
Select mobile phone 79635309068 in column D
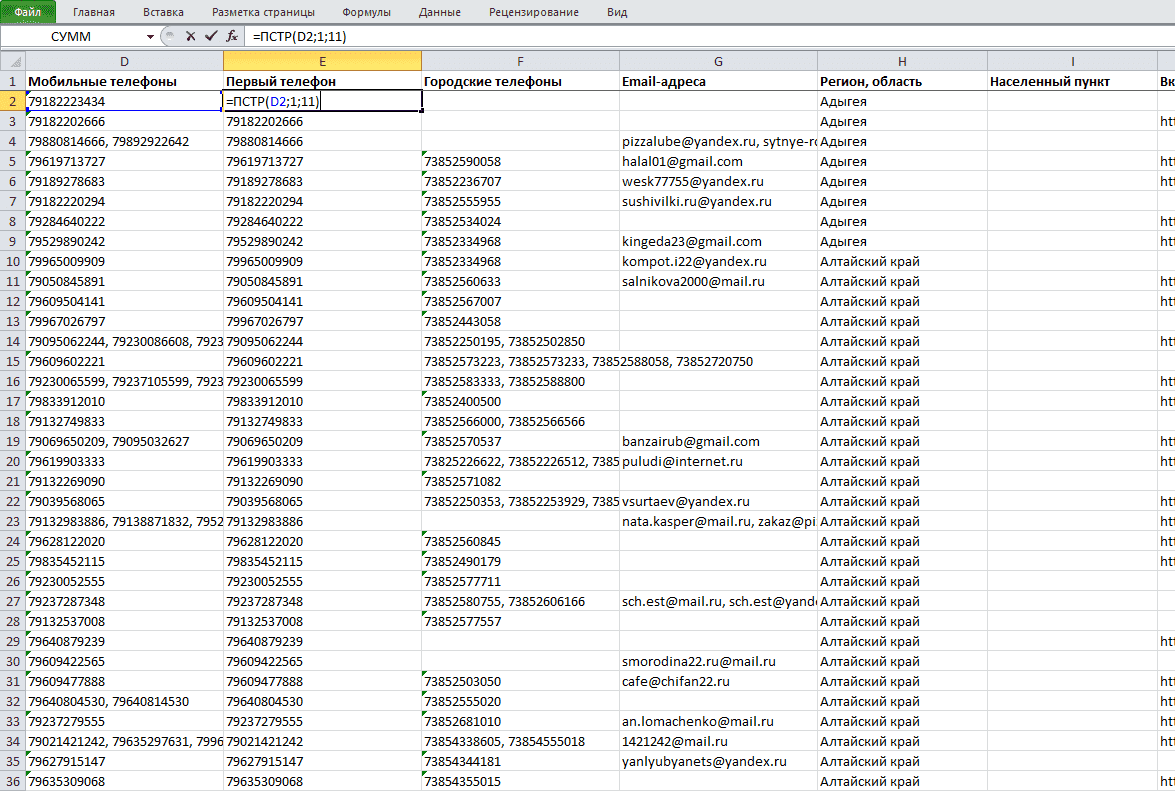click(x=124, y=781)
